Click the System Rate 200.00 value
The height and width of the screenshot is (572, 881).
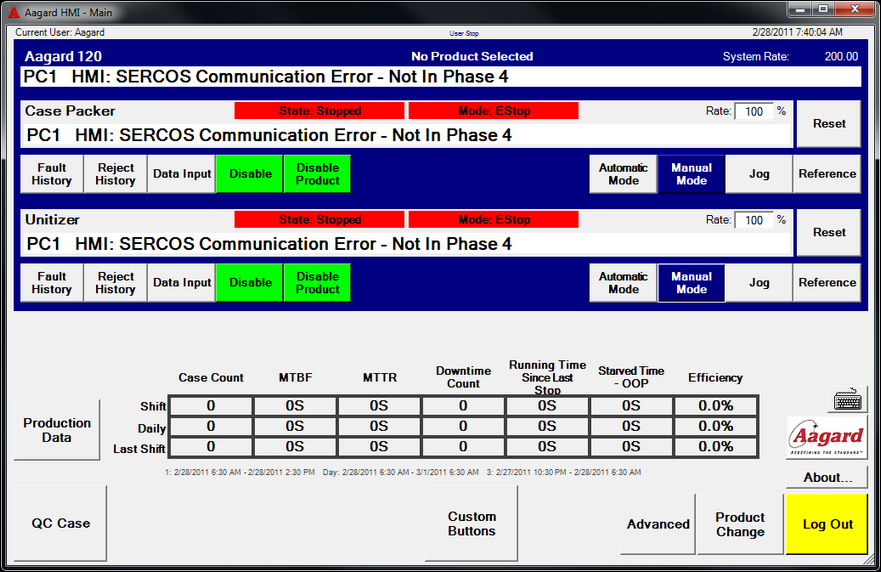[x=841, y=56]
